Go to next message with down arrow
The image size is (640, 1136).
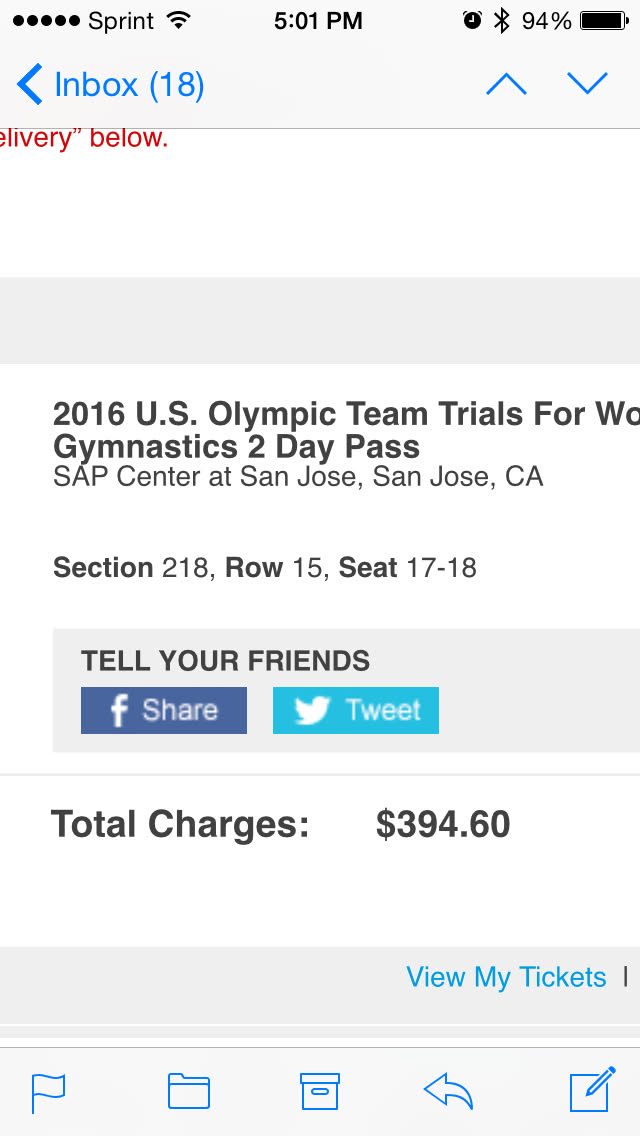[x=587, y=84]
